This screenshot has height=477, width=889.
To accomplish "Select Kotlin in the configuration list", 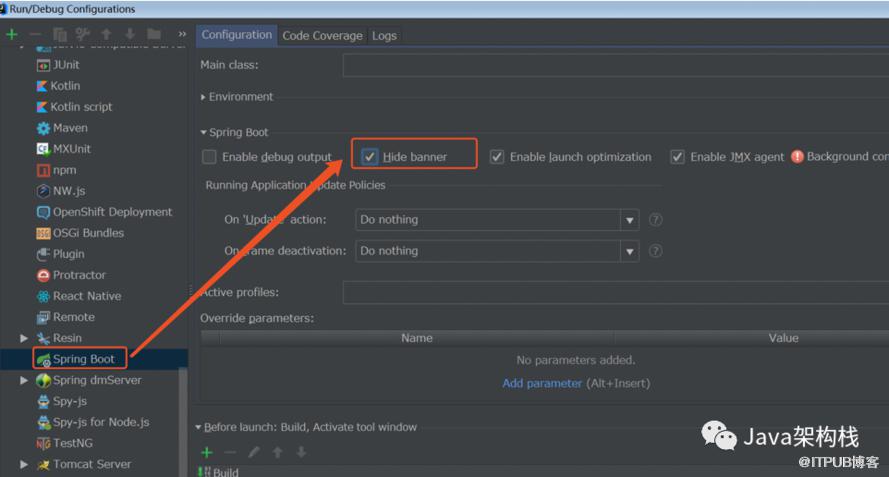I will click(58, 86).
